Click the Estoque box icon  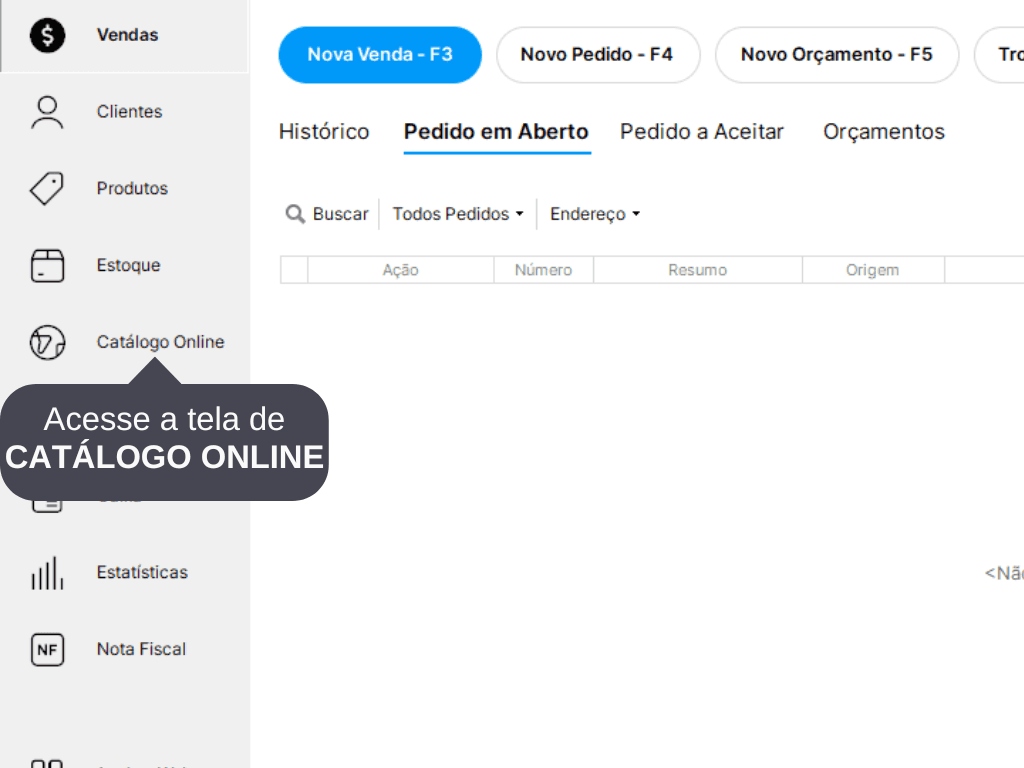coord(47,265)
